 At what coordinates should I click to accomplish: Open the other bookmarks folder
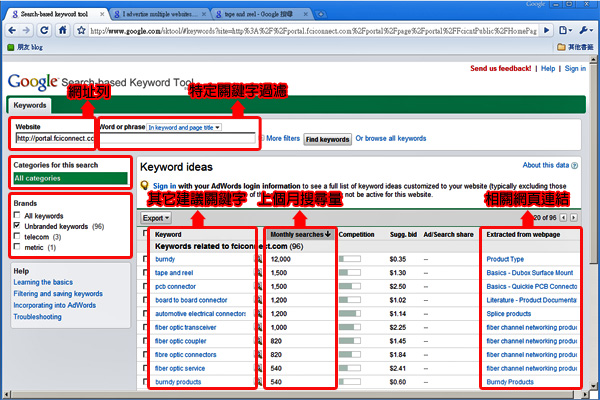click(575, 47)
